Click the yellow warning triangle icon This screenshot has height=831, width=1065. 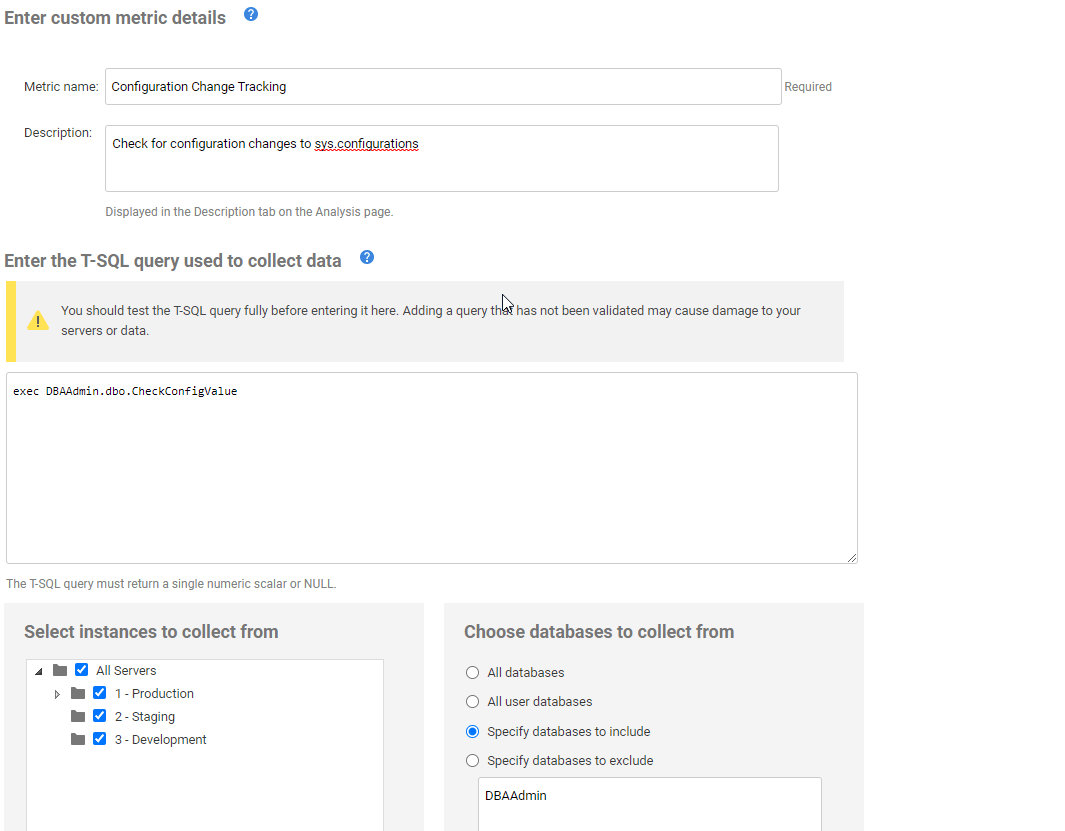point(37,321)
